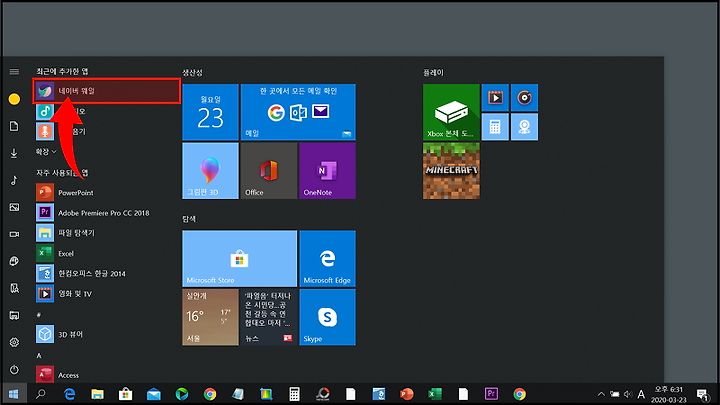
Task: Open the Microsoft Edge tile
Action: pos(327,259)
